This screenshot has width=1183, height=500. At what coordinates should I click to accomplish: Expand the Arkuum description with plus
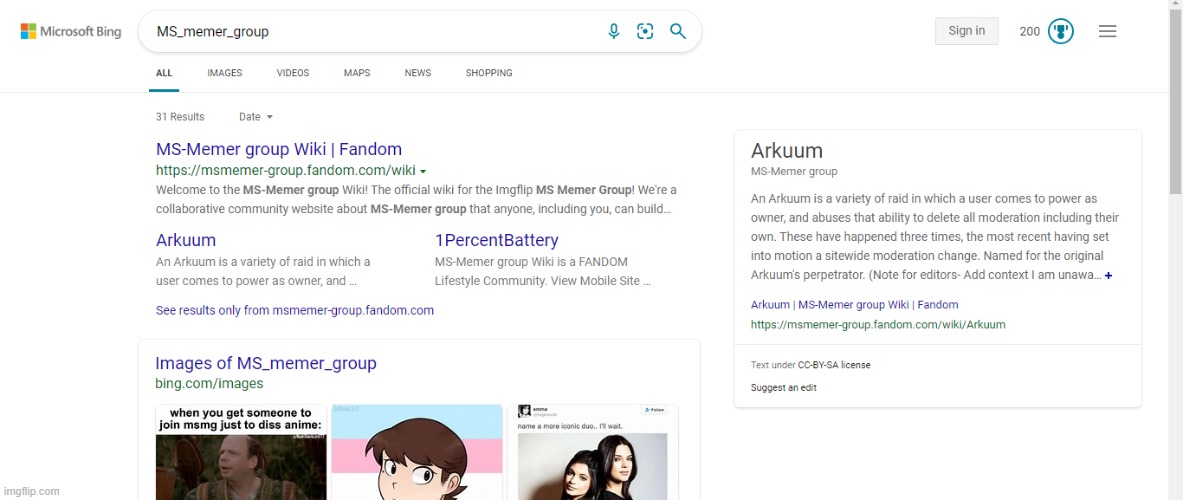[x=1108, y=275]
